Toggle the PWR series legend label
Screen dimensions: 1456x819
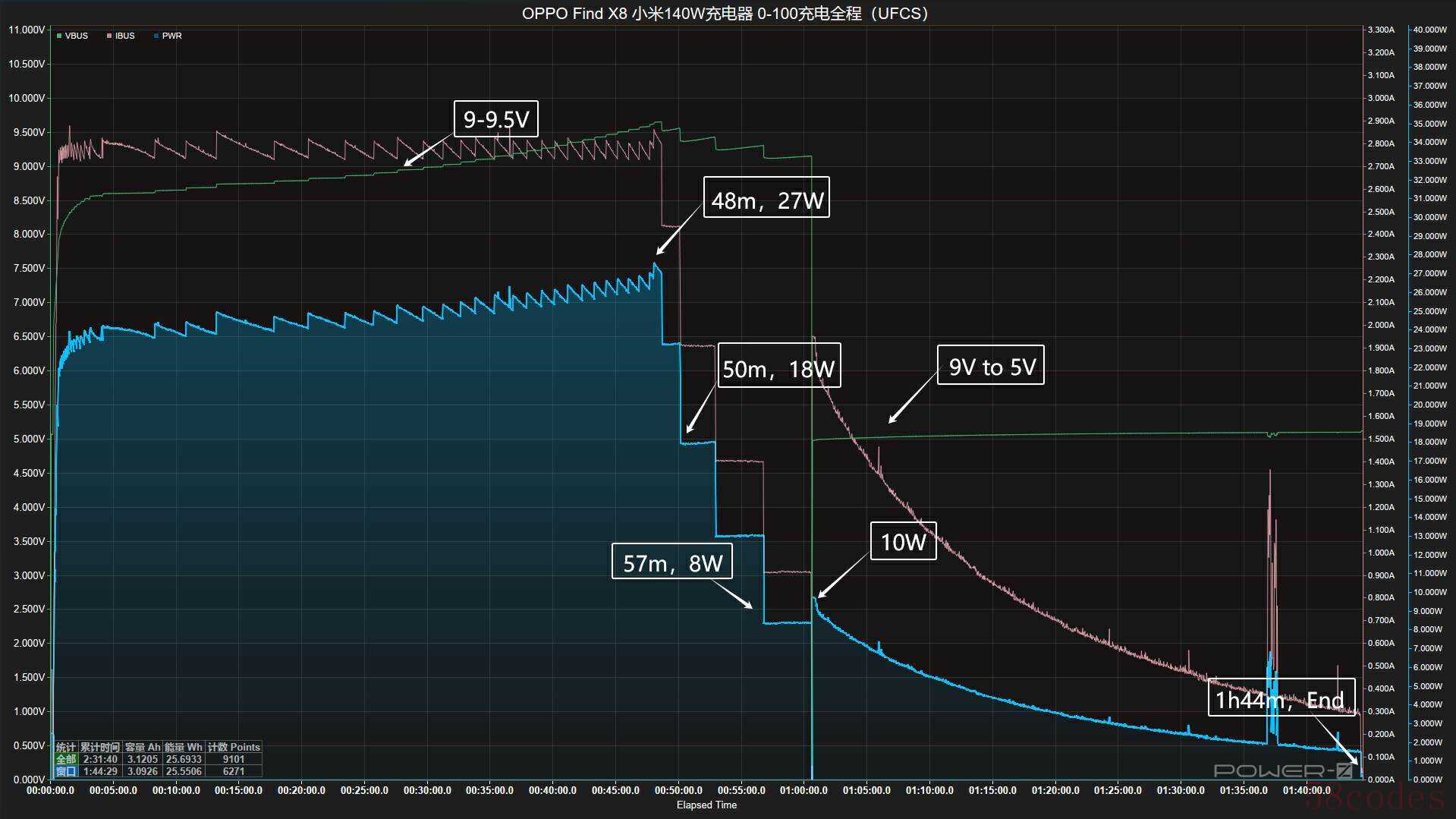tap(172, 36)
